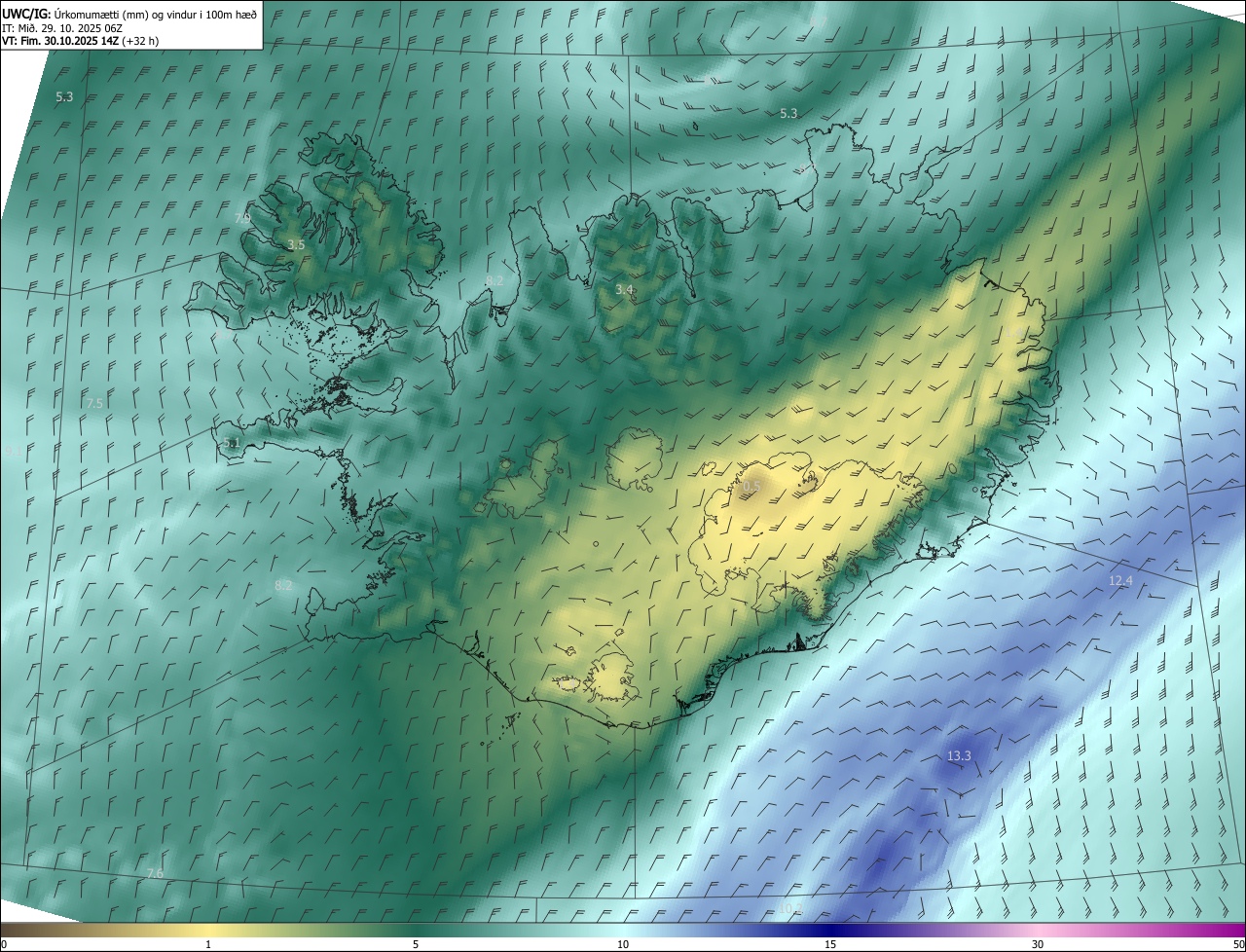Image resolution: width=1246 pixels, height=952 pixels.
Task: Click the dark navy band of the color scale
Action: tap(832, 929)
